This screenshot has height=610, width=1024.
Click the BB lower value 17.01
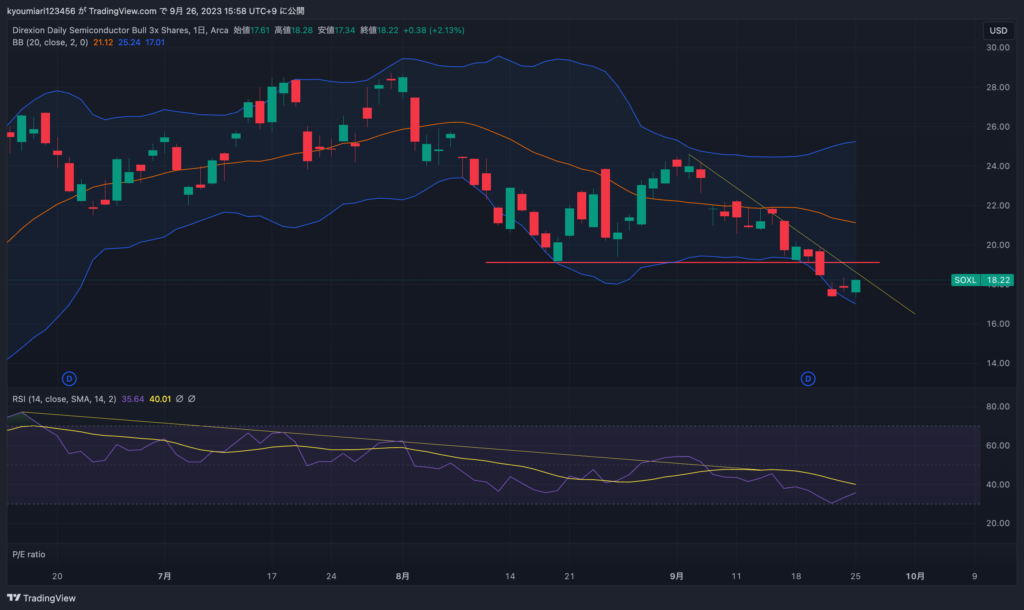(x=155, y=42)
